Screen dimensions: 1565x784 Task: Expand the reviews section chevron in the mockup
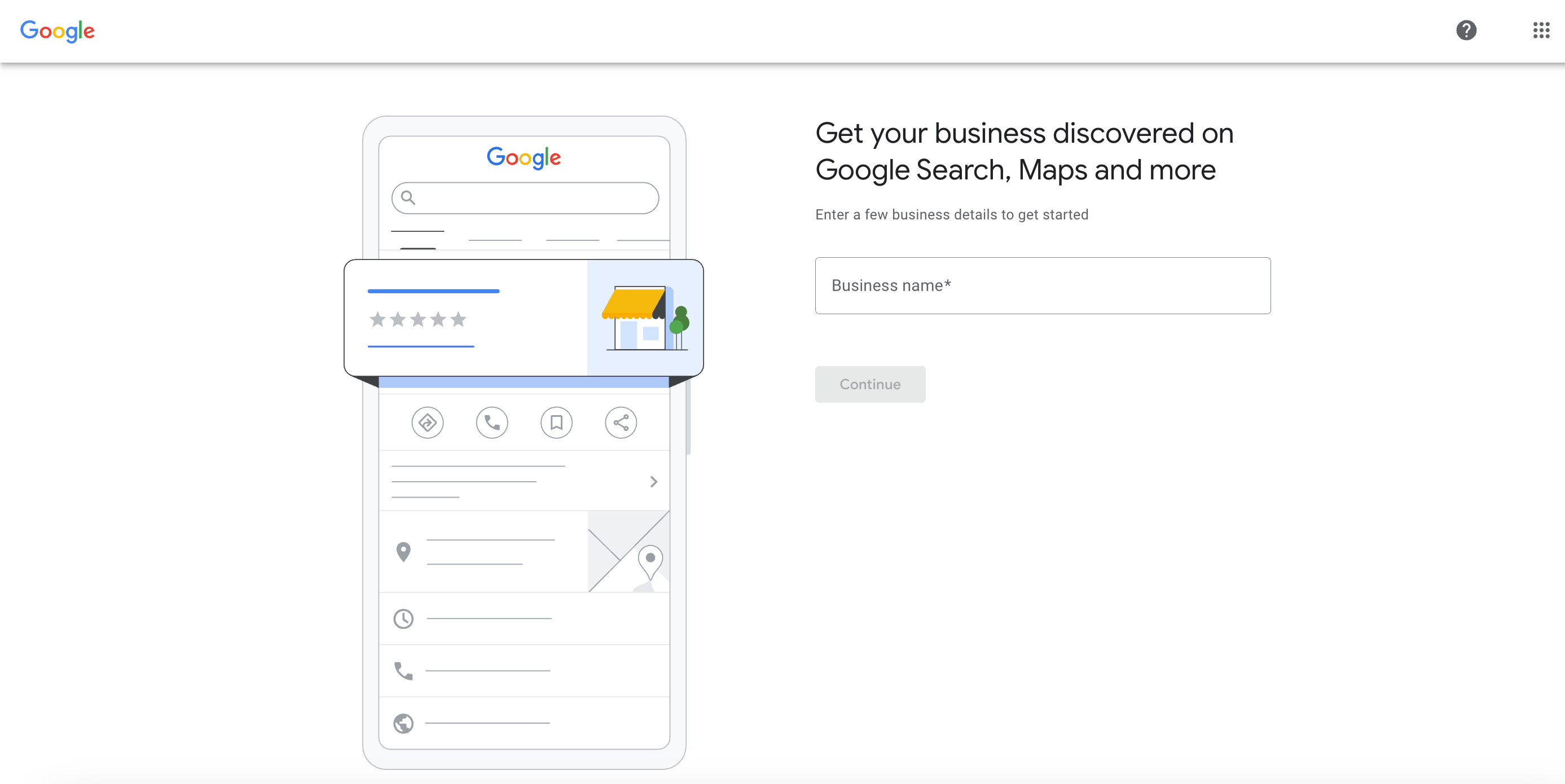coord(654,481)
